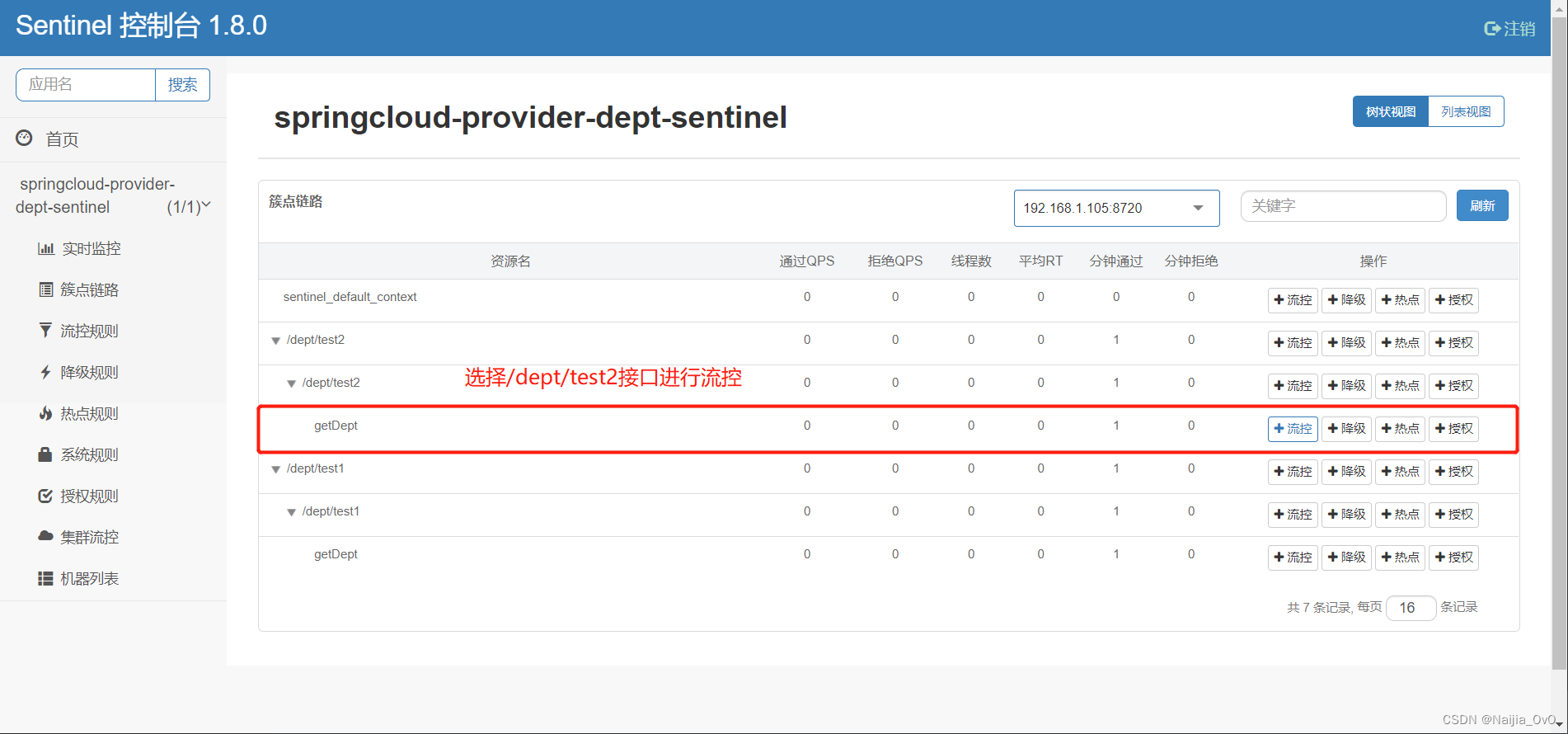Open 降级规则 menu item
Viewport: 1568px width, 734px height.
[x=89, y=372]
